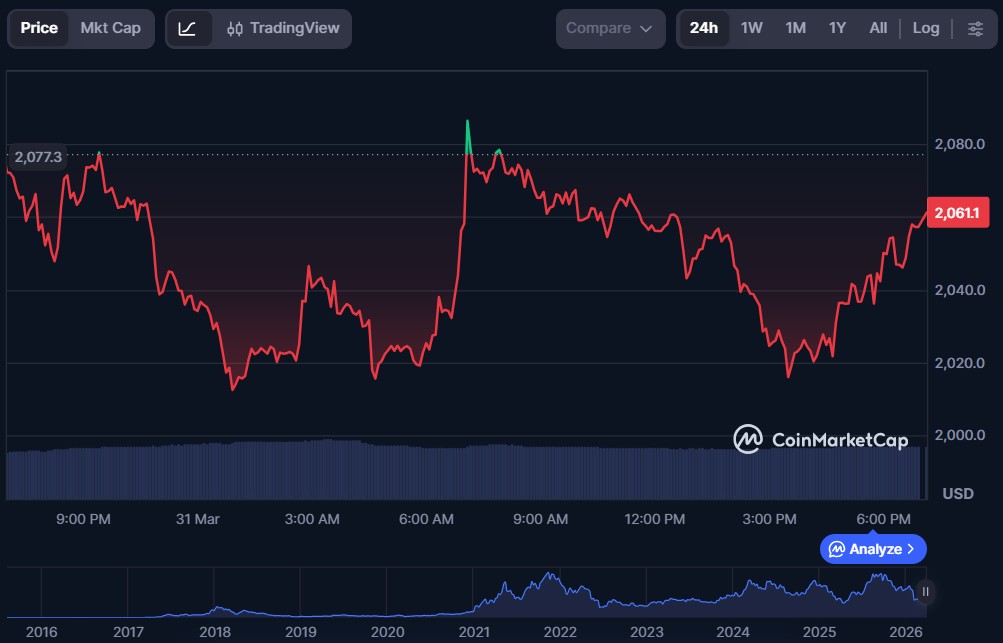Show the 1Y time range

coord(837,29)
